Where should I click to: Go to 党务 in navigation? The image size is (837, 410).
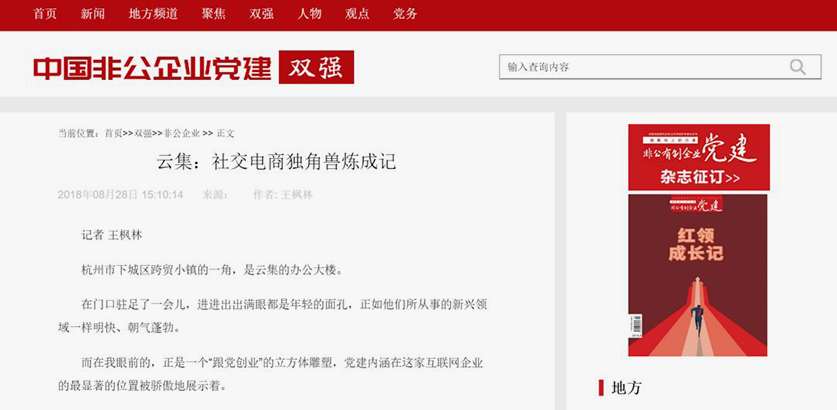(405, 14)
